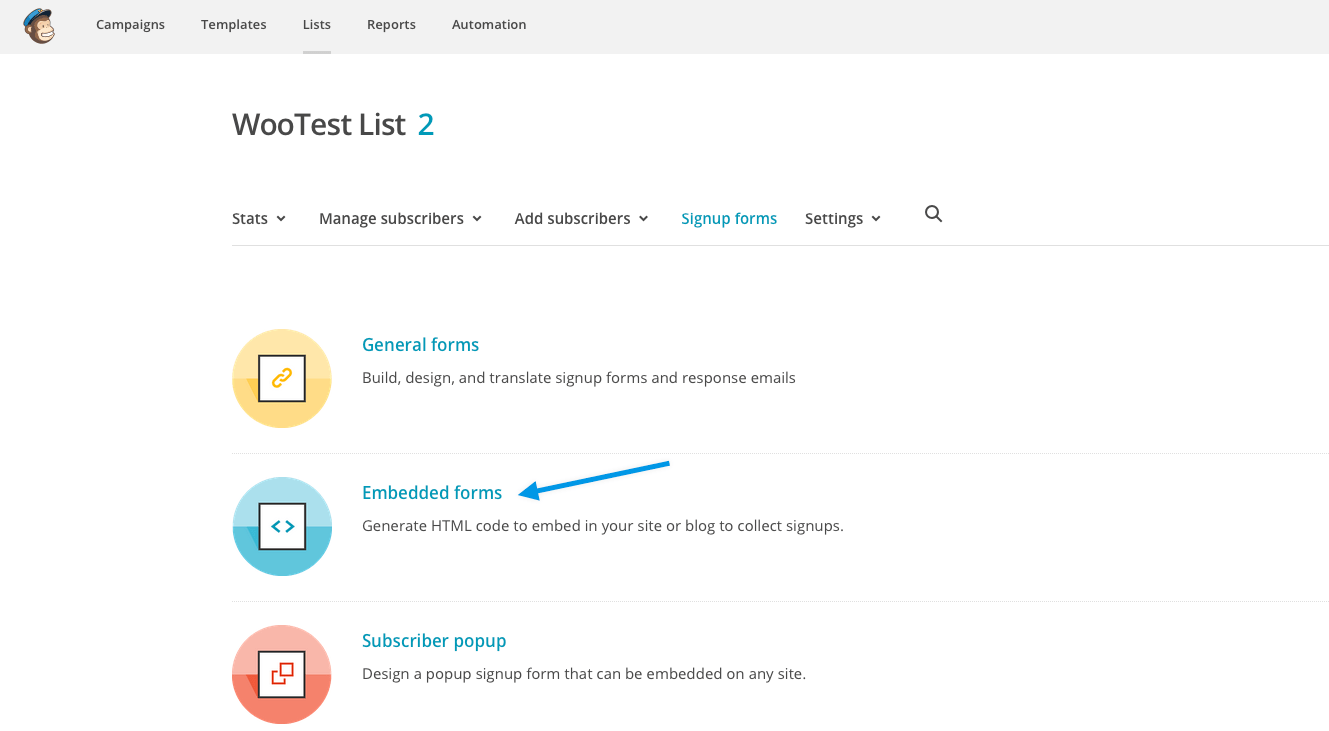The height and width of the screenshot is (731, 1329).
Task: Click the Subscriber popup icon
Action: (x=282, y=674)
